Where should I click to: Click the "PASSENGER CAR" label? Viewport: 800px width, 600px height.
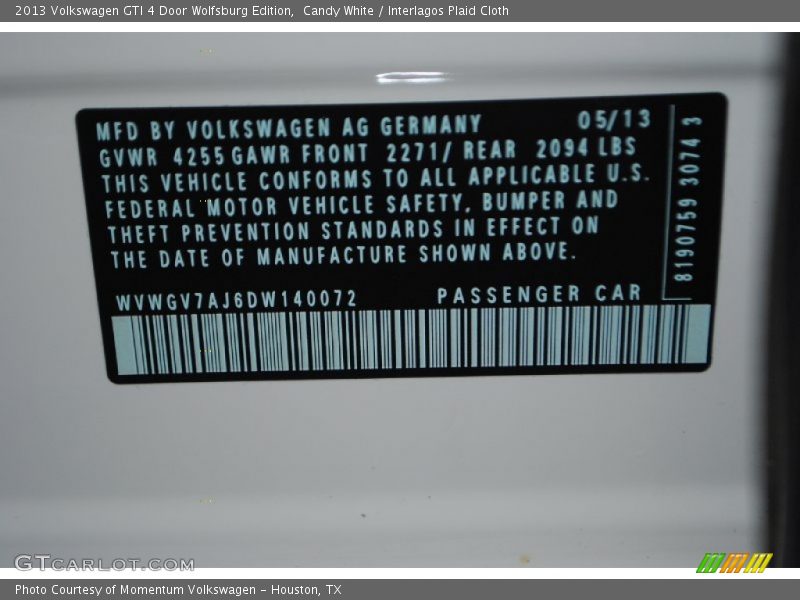coord(539,294)
